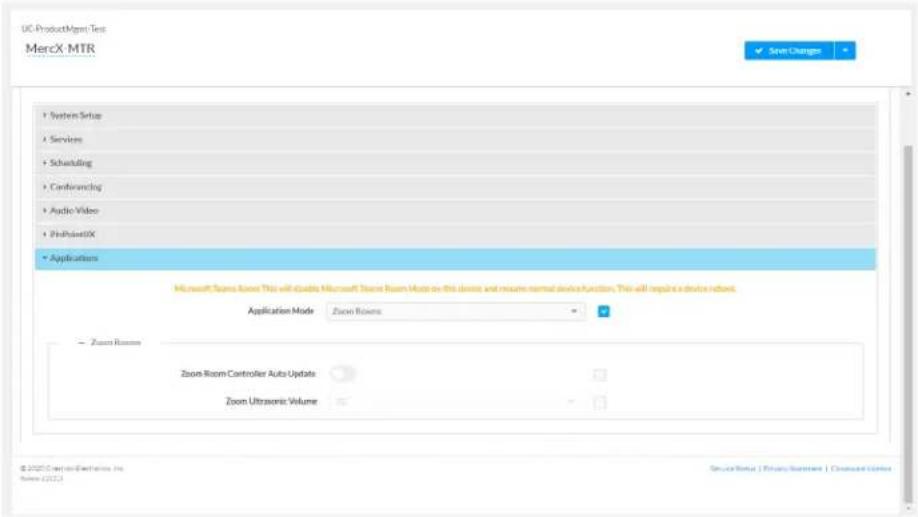Expand the System Setup section
Screen dimensions: 918x517
click(455, 115)
